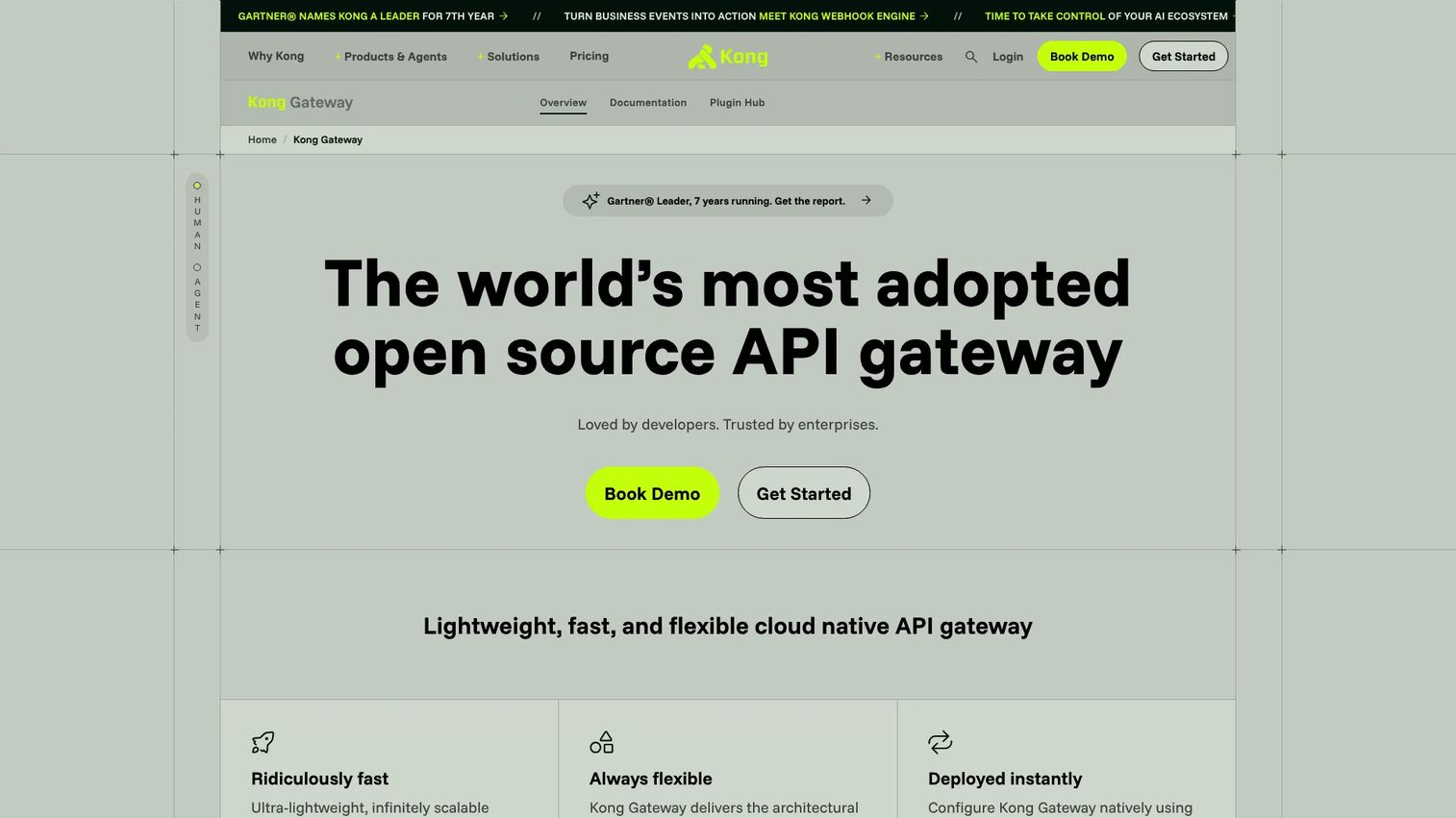Click the arrow in the Gartner Leader pill
Viewport: 1456px width, 818px height.
pyautogui.click(x=866, y=201)
